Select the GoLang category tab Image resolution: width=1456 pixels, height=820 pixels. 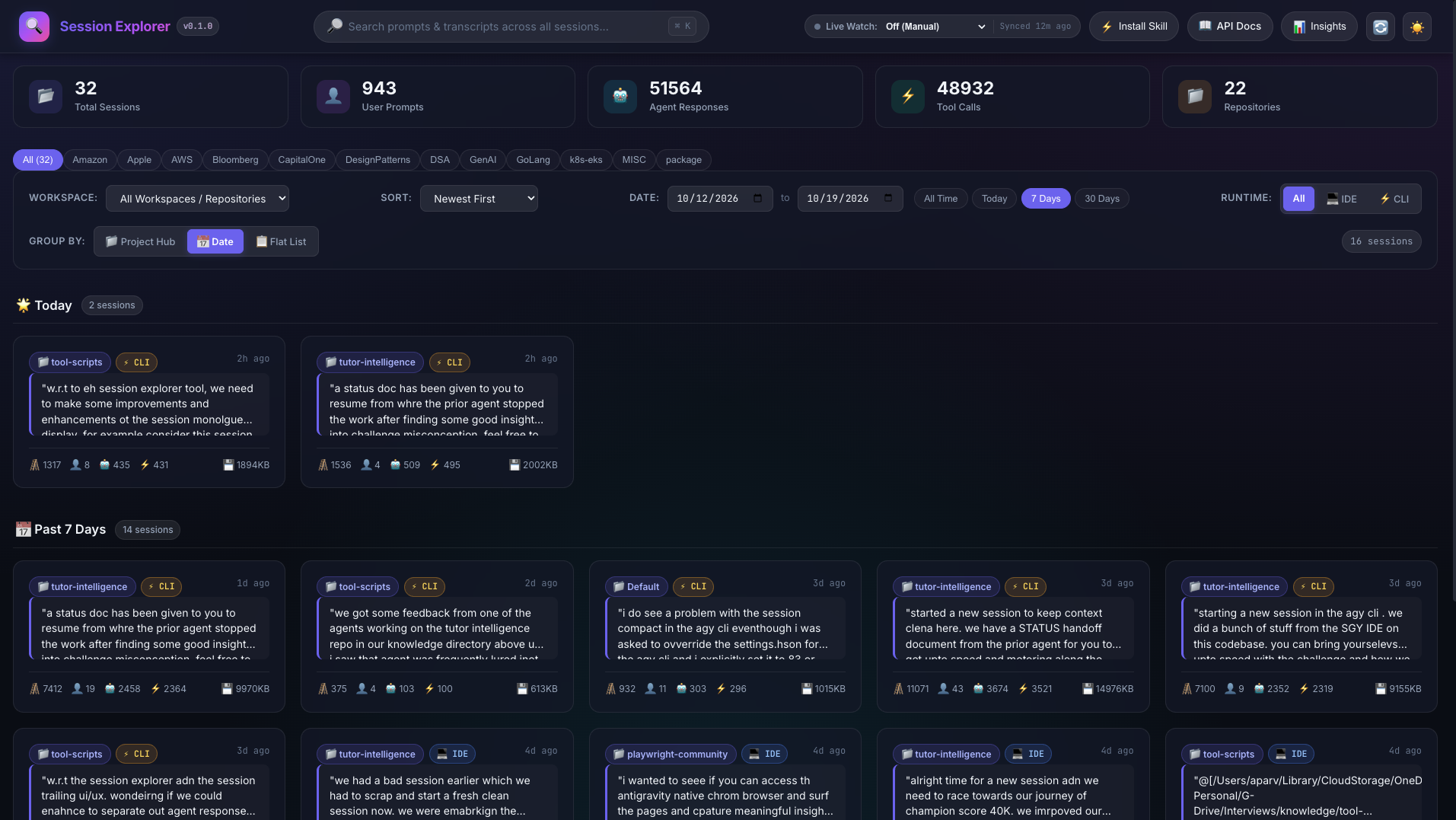point(533,159)
